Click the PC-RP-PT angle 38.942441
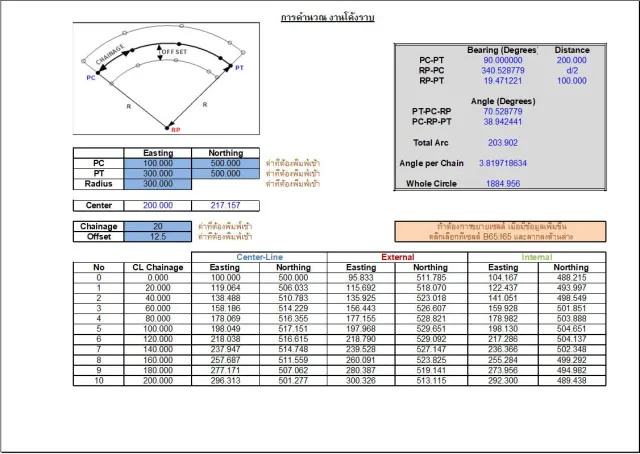 (502, 121)
